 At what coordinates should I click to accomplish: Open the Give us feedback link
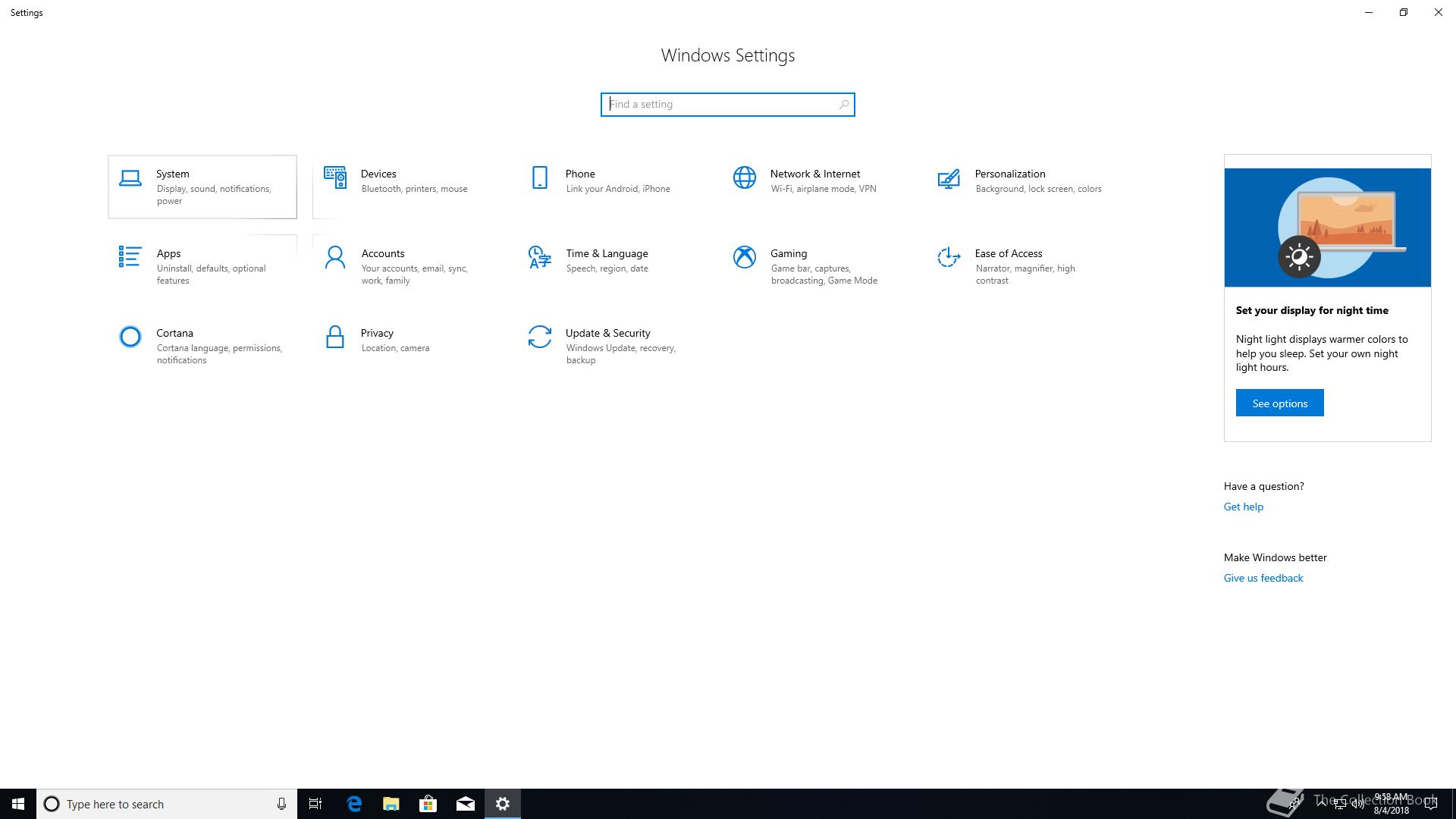pyautogui.click(x=1263, y=578)
